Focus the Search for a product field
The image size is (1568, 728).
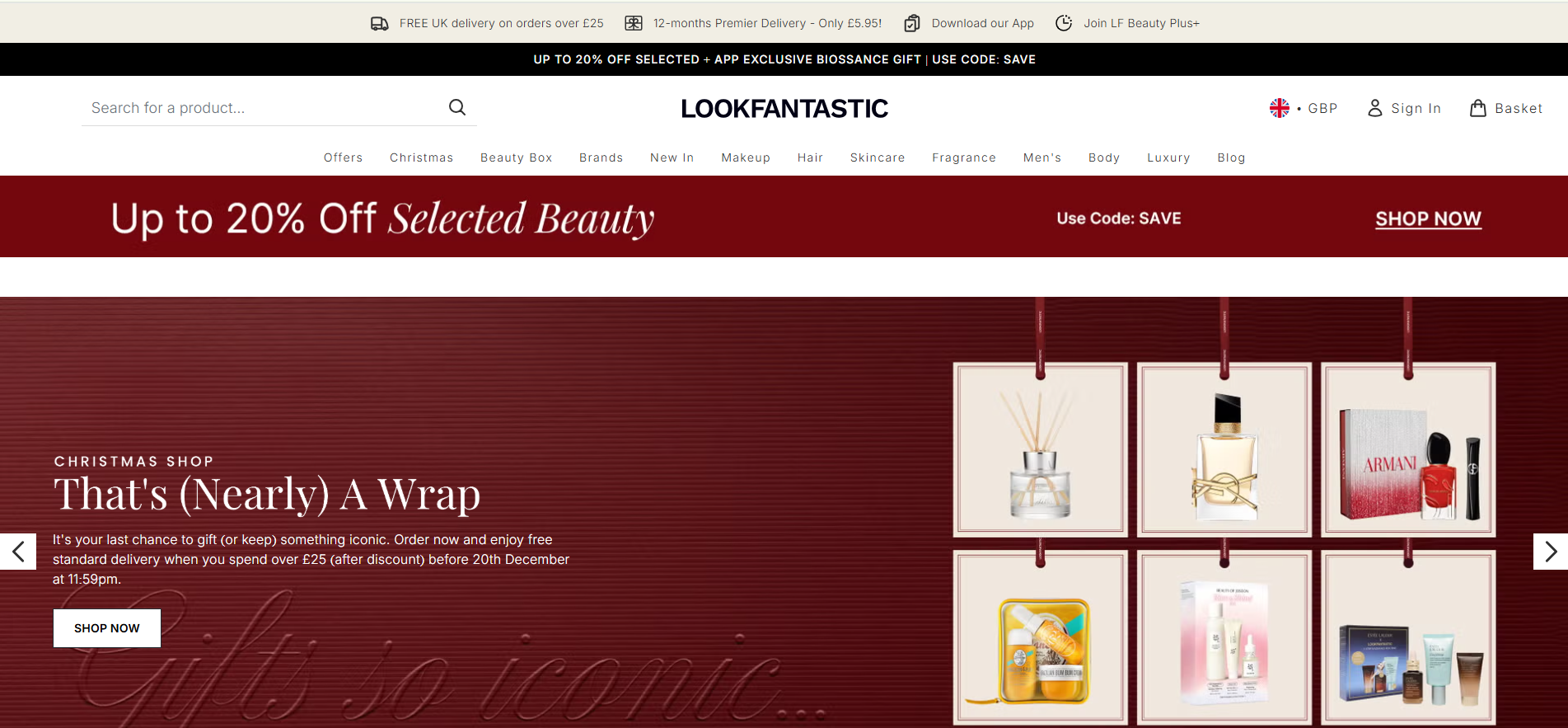click(x=264, y=108)
